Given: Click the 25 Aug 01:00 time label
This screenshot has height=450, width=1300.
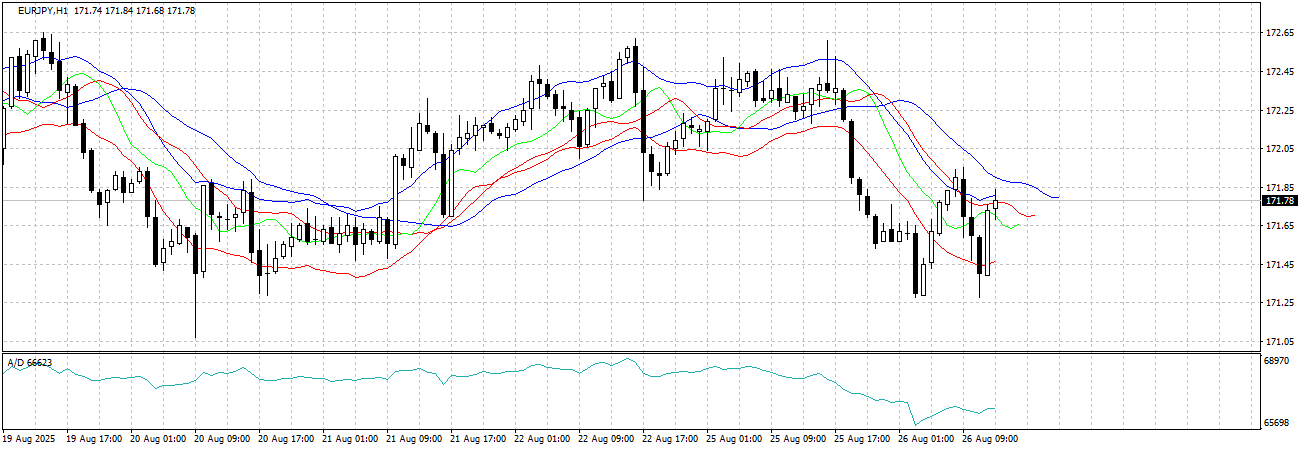Looking at the screenshot, I should (735, 439).
